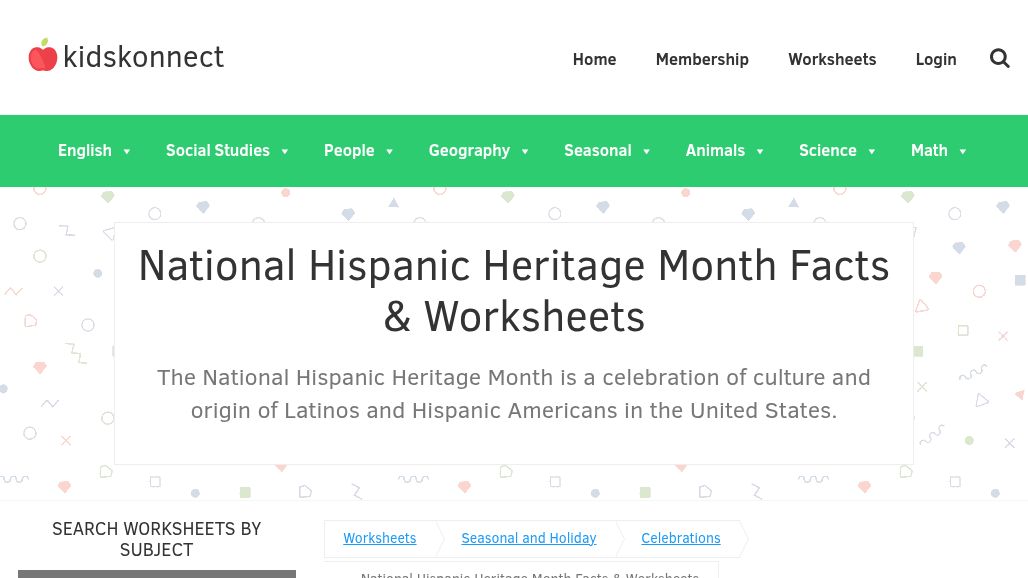The height and width of the screenshot is (578, 1028).
Task: Expand the Animals dropdown menu
Action: pos(725,151)
